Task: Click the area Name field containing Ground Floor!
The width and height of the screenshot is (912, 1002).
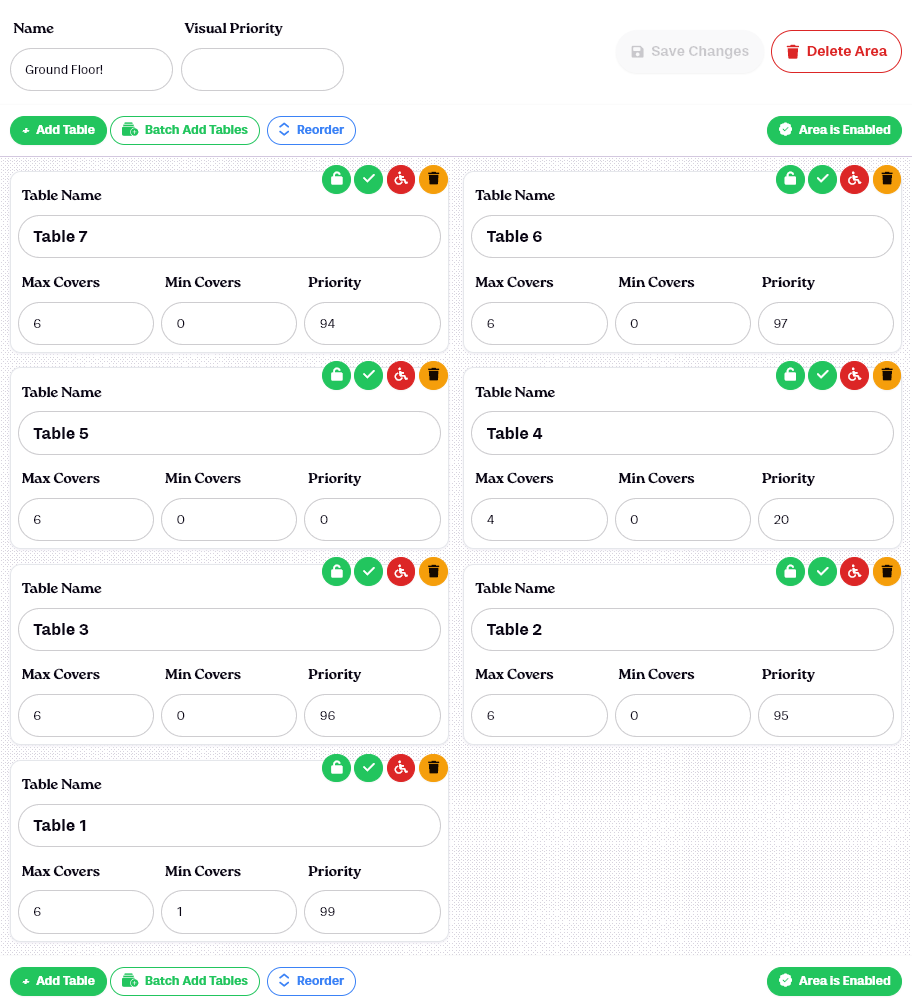Action: click(x=91, y=70)
